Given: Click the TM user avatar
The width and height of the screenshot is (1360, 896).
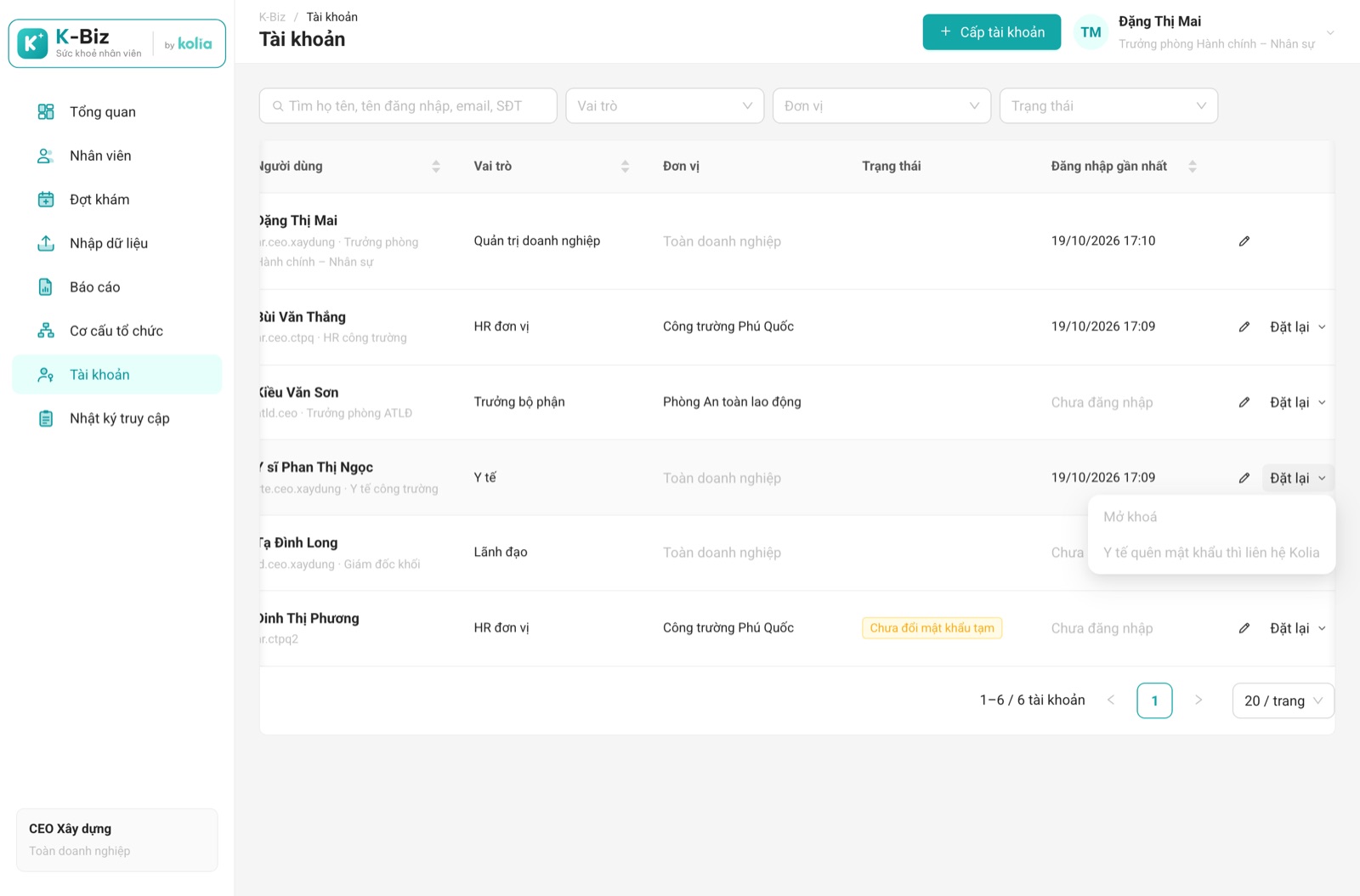Looking at the screenshot, I should (x=1091, y=32).
